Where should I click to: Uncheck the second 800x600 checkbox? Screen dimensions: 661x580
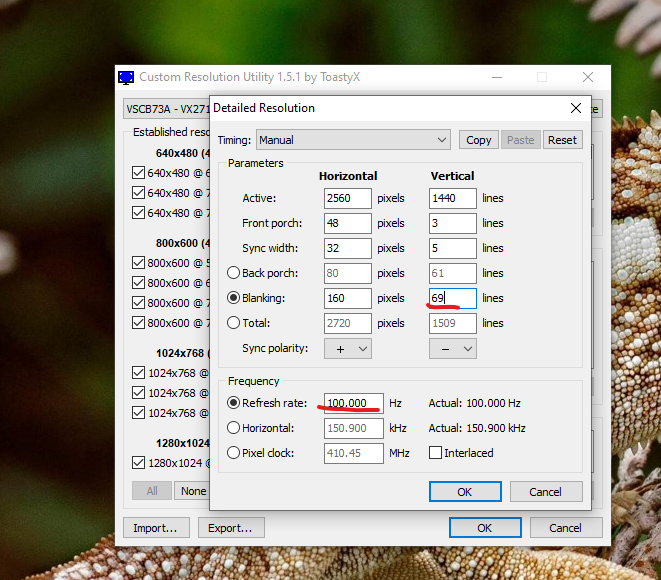click(138, 282)
